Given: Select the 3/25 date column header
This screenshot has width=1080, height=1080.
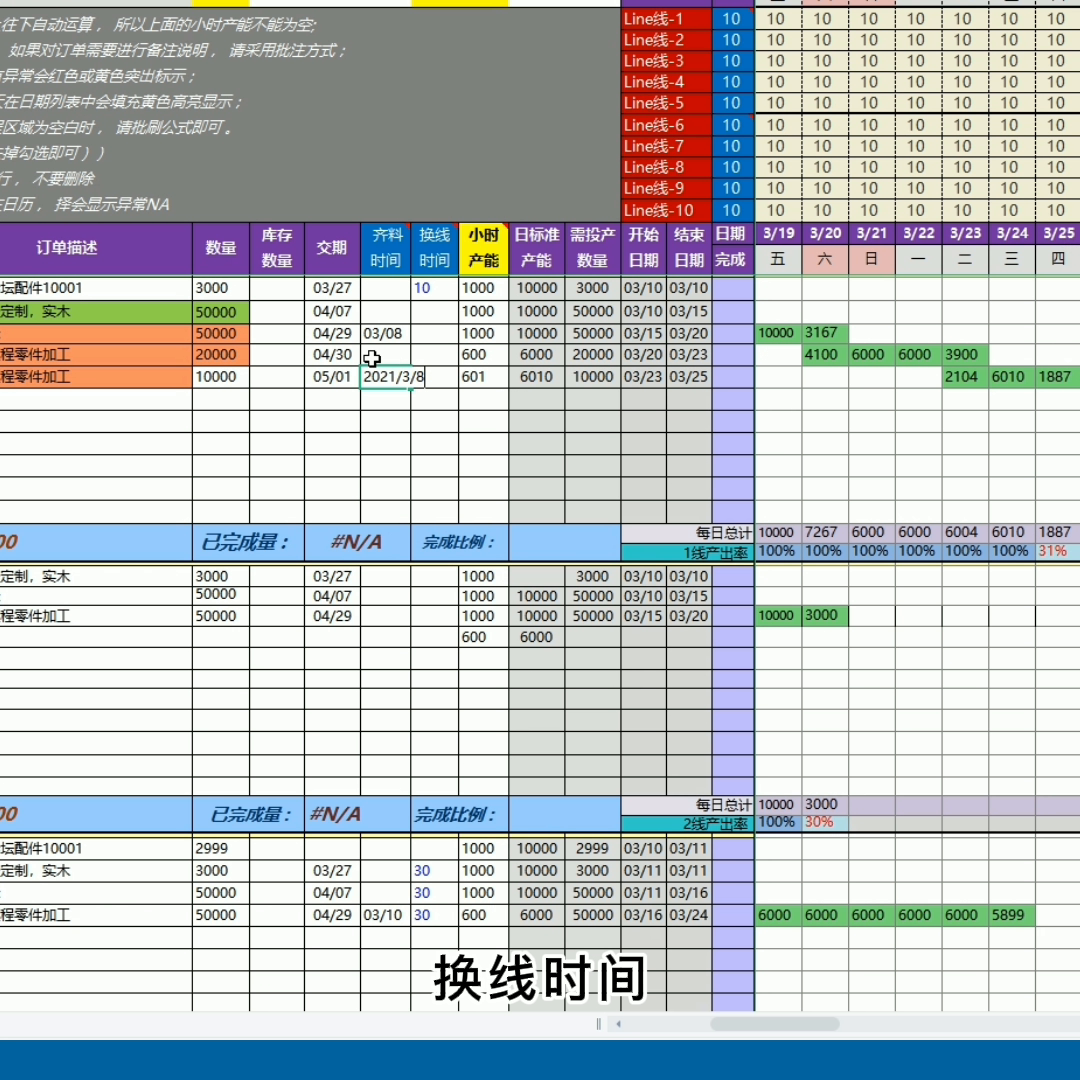Looking at the screenshot, I should tap(1058, 233).
